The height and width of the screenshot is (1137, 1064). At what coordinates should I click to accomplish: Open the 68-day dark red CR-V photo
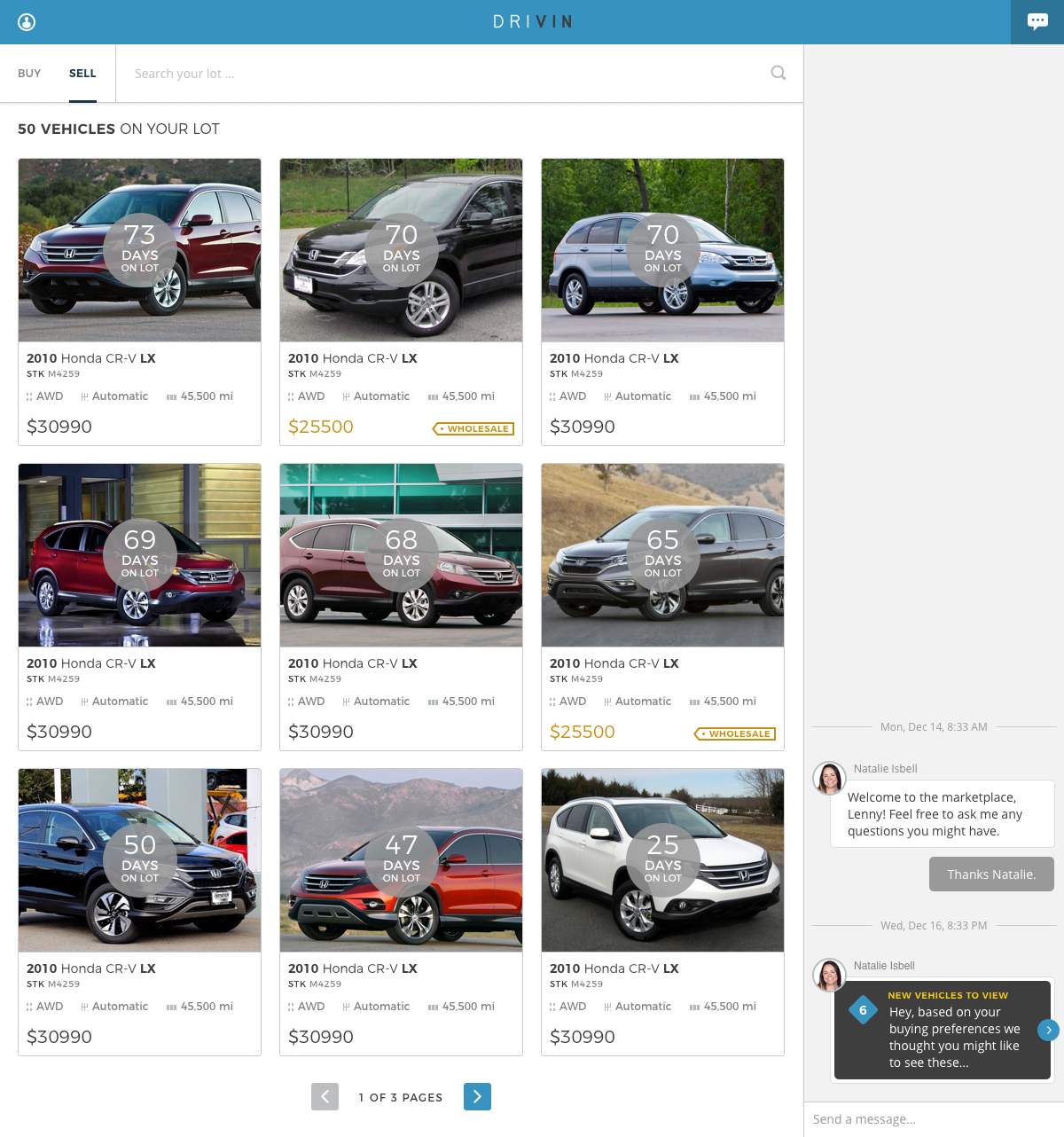(402, 555)
